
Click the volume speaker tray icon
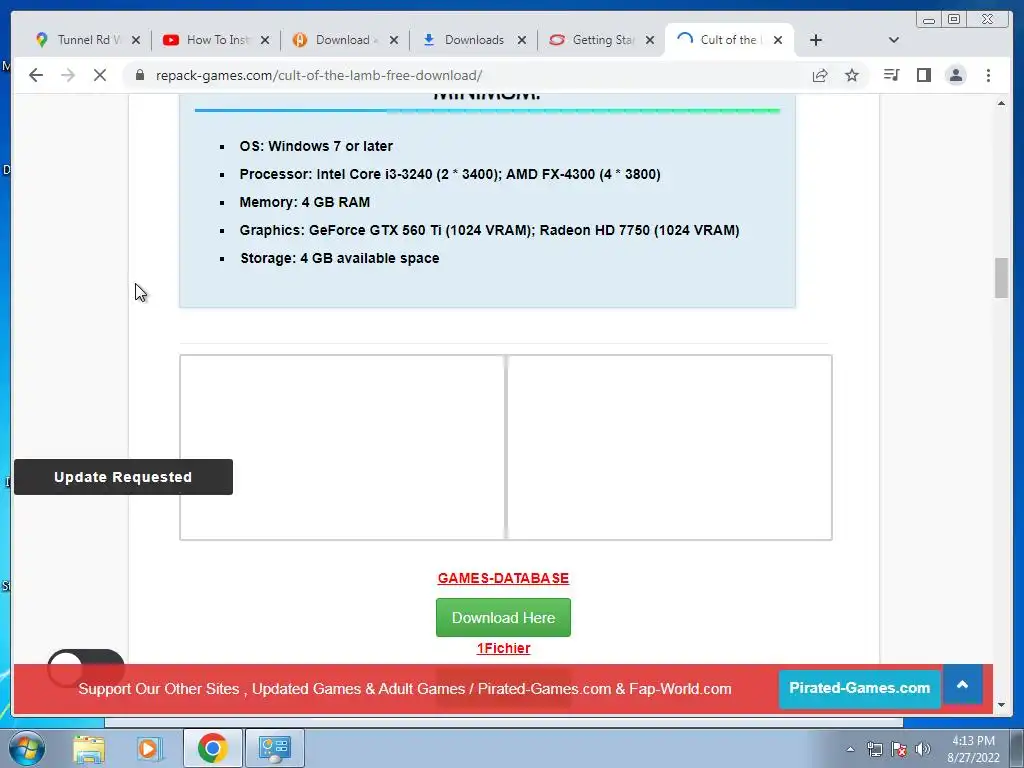click(x=923, y=749)
